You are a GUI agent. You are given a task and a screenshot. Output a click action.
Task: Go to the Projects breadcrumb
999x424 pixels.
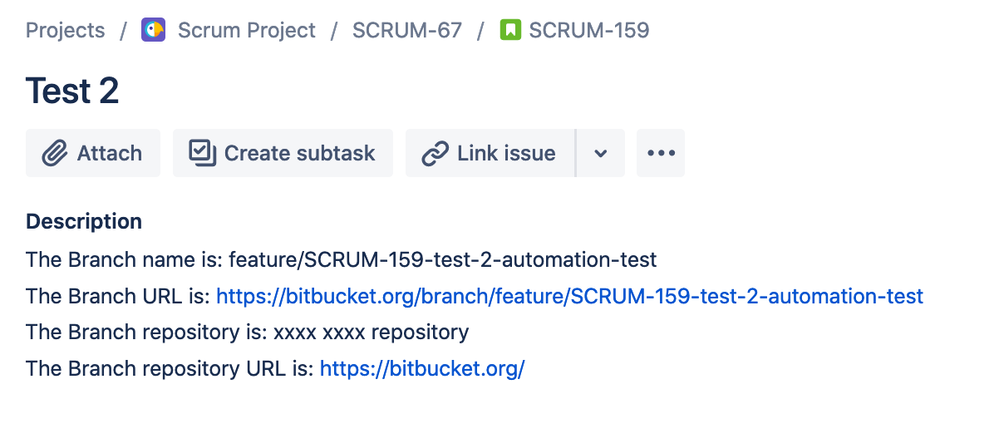tap(65, 30)
